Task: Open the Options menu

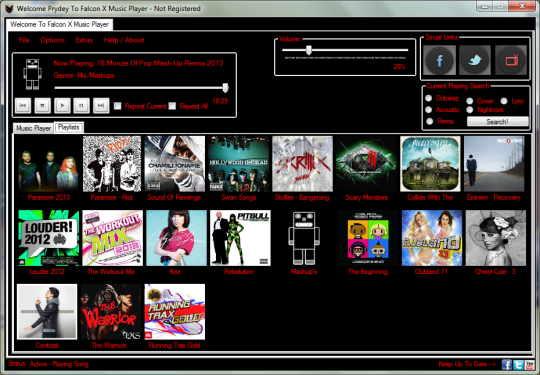Action: coord(52,40)
